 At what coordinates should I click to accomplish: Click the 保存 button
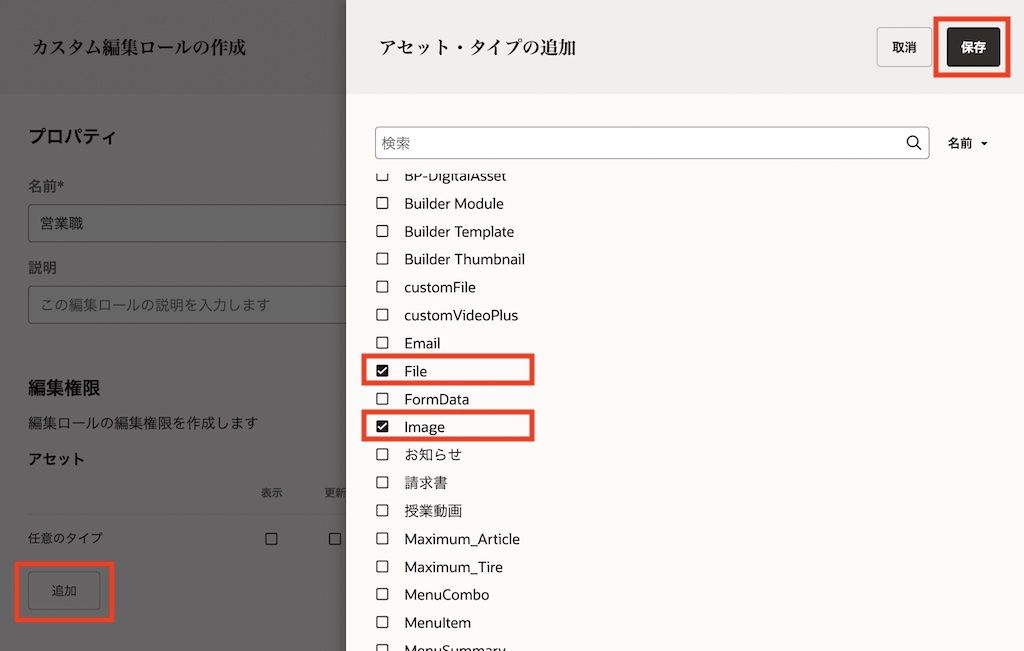tap(973, 47)
